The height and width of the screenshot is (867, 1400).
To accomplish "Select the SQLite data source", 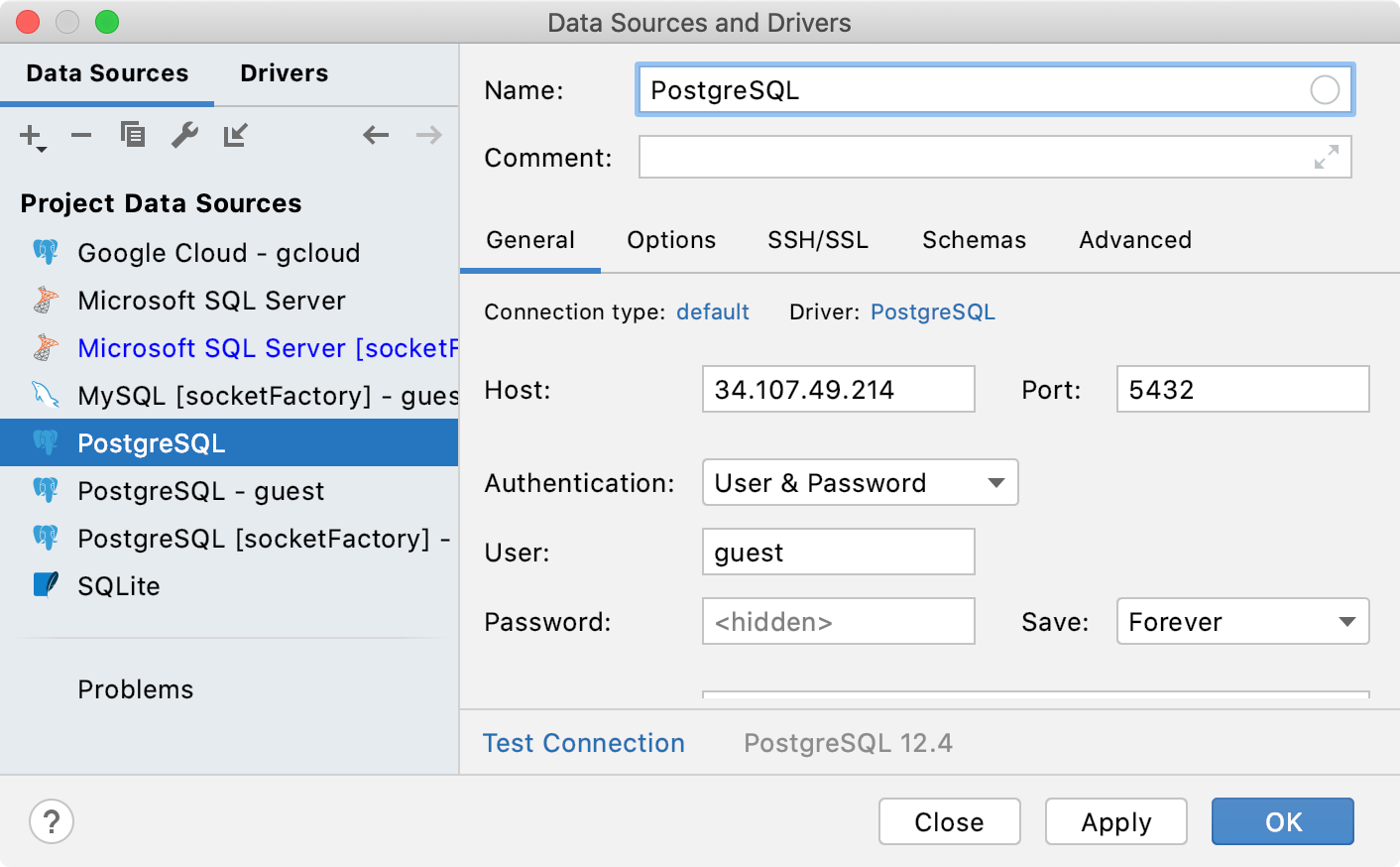I will pyautogui.click(x=117, y=585).
